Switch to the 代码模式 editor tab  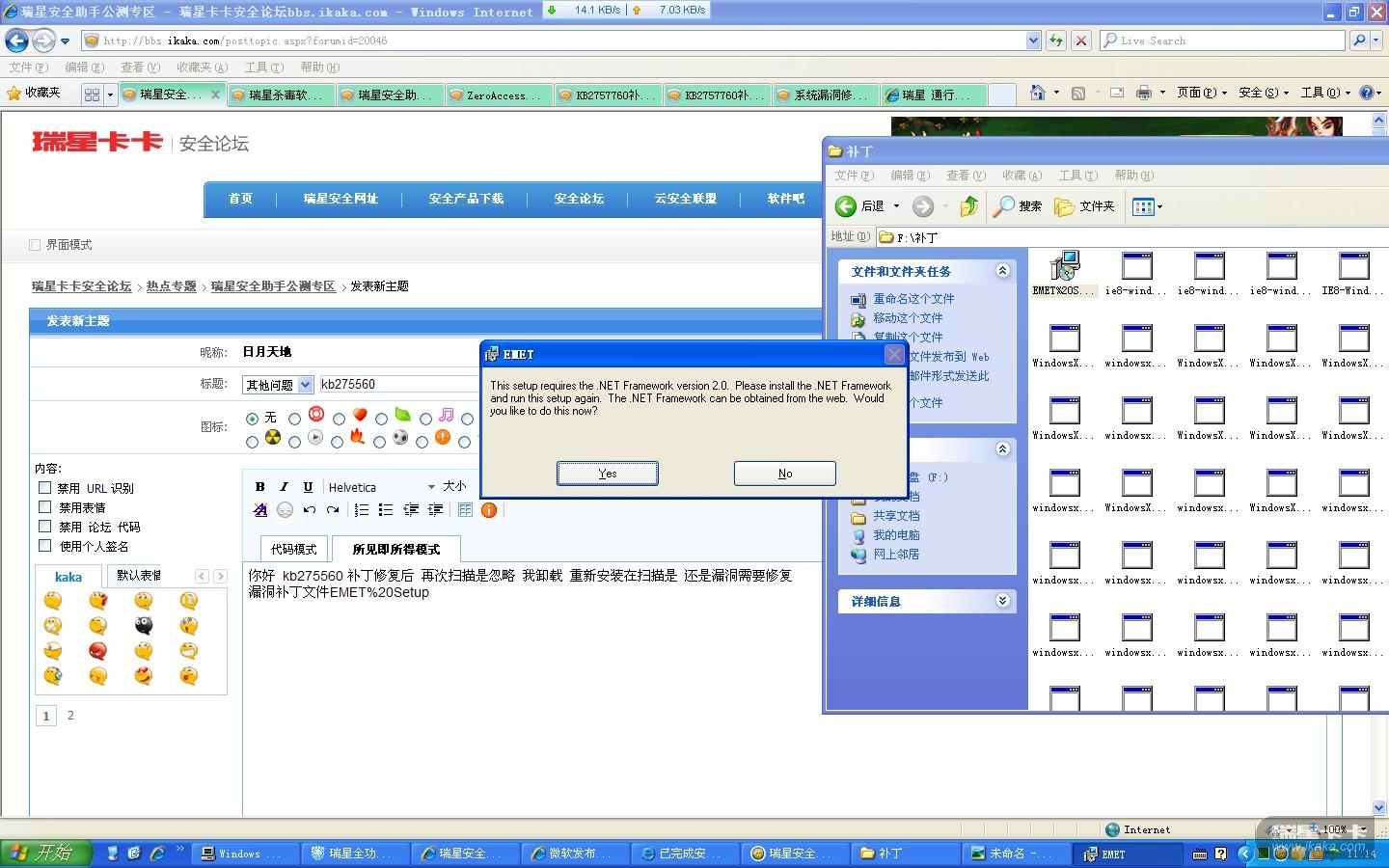pos(293,549)
